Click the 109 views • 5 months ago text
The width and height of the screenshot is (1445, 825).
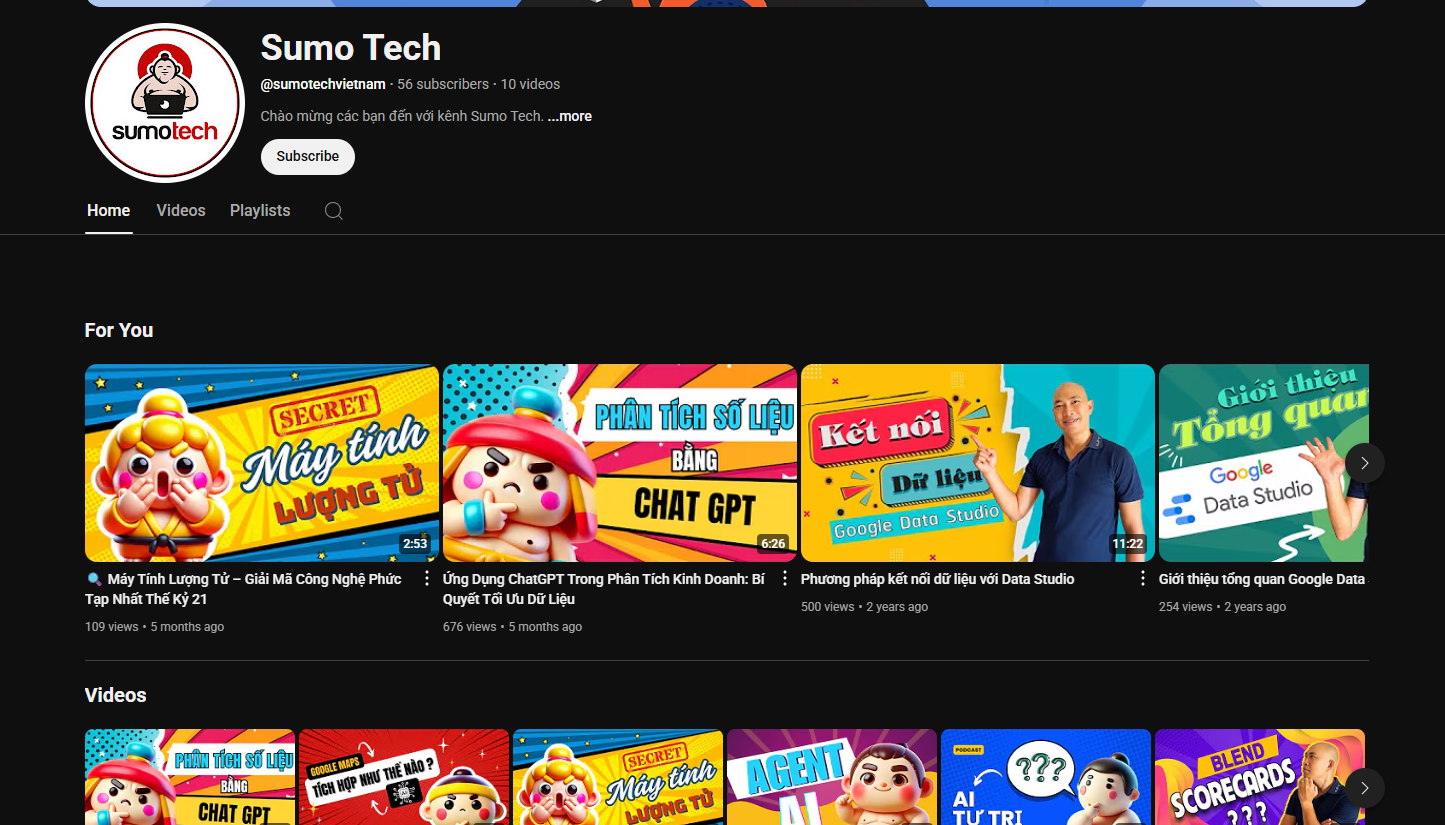pos(154,627)
